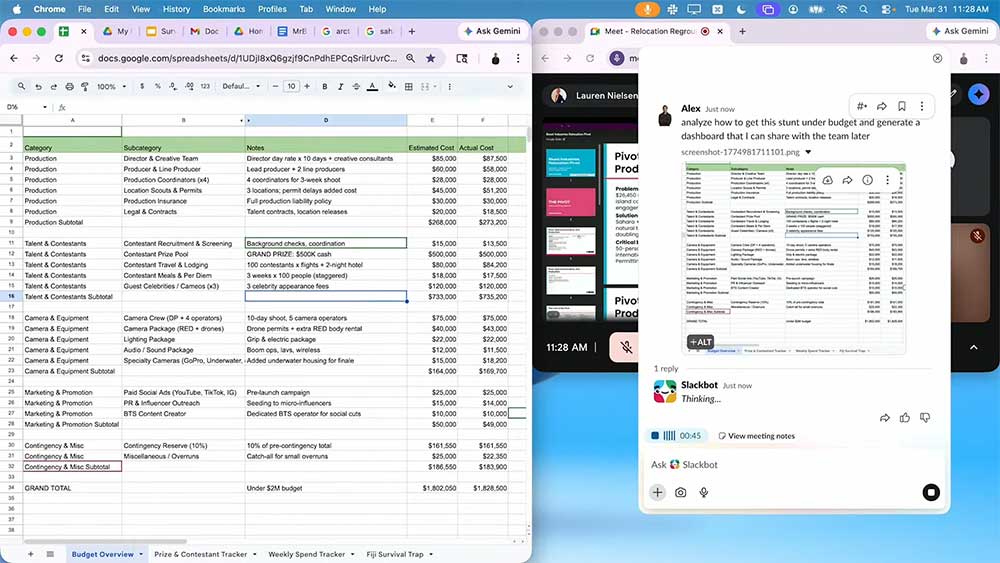
Task: Open the font family dropdown
Action: pyautogui.click(x=241, y=86)
